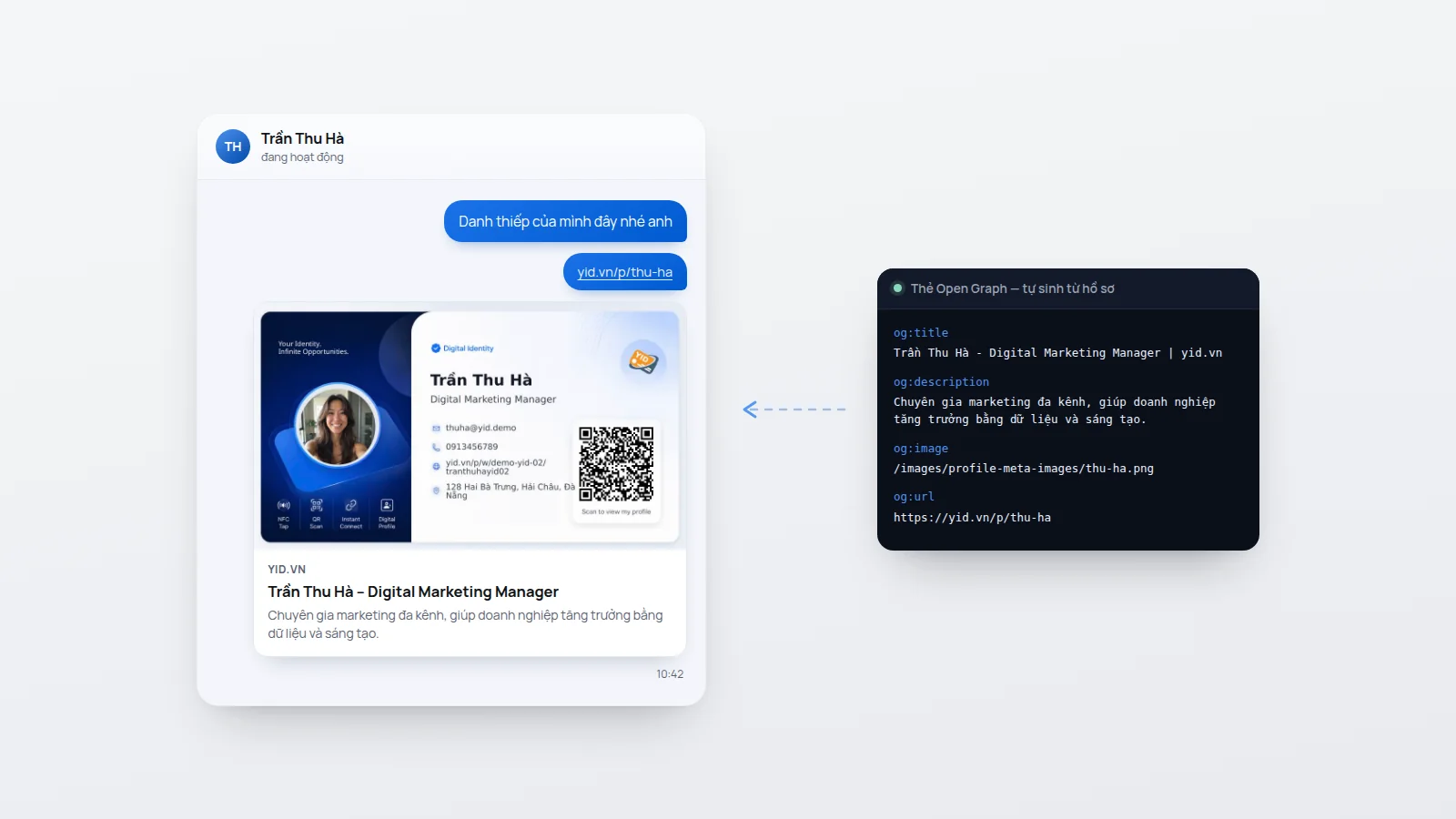Click the 10:42 message timestamp
Screen dimensions: 1456x819
pyautogui.click(x=670, y=674)
